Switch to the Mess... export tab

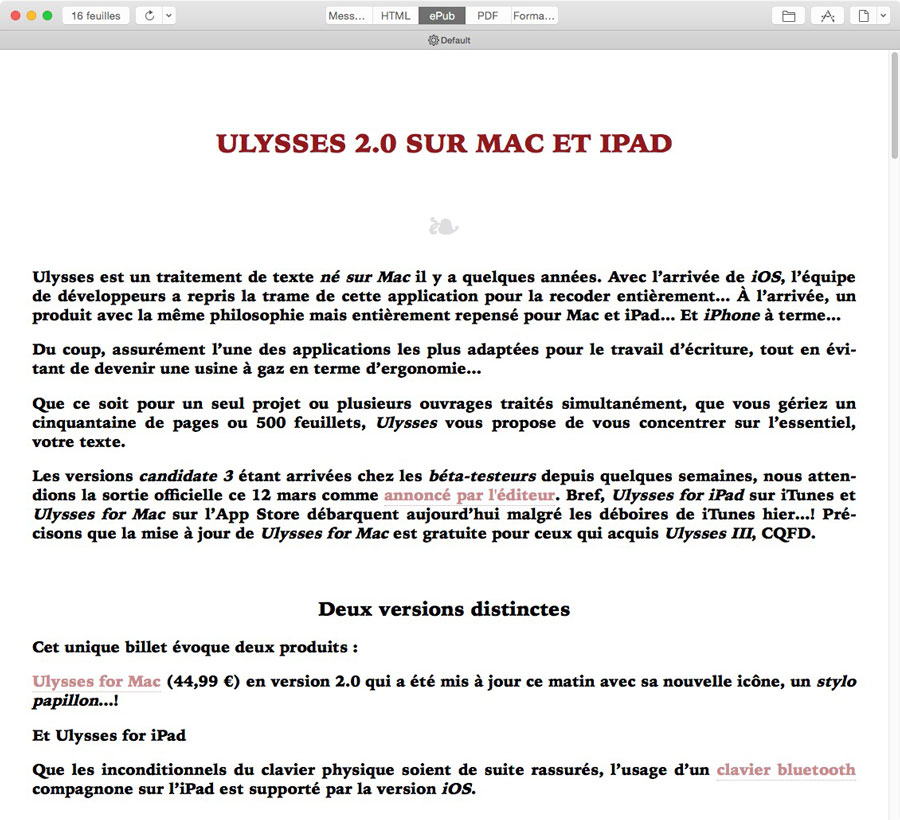[349, 15]
